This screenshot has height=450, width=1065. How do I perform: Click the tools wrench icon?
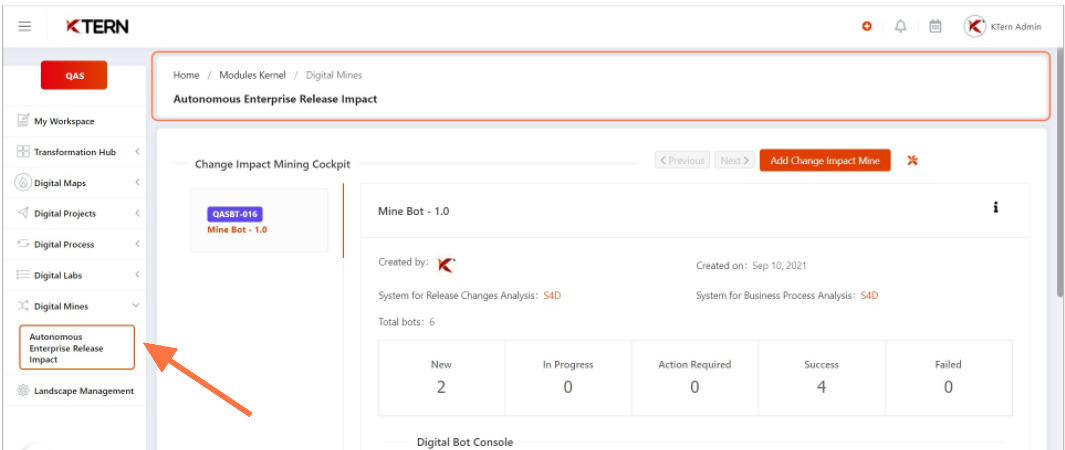click(913, 161)
